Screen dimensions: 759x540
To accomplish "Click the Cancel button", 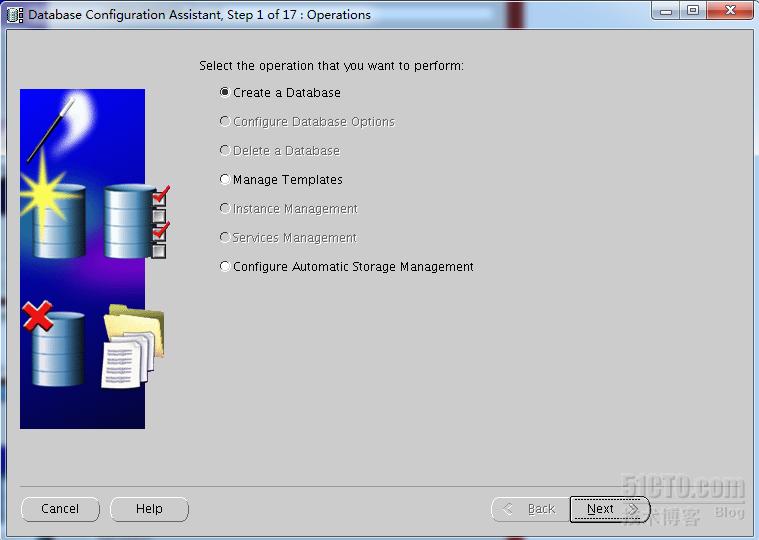I will coord(60,509).
